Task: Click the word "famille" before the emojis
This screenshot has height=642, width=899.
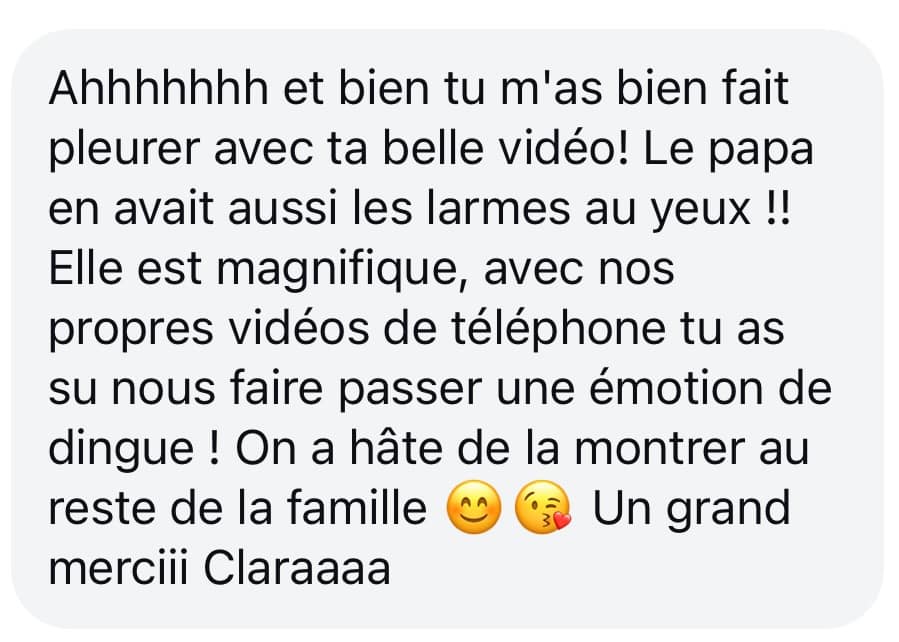Action: pyautogui.click(x=357, y=507)
